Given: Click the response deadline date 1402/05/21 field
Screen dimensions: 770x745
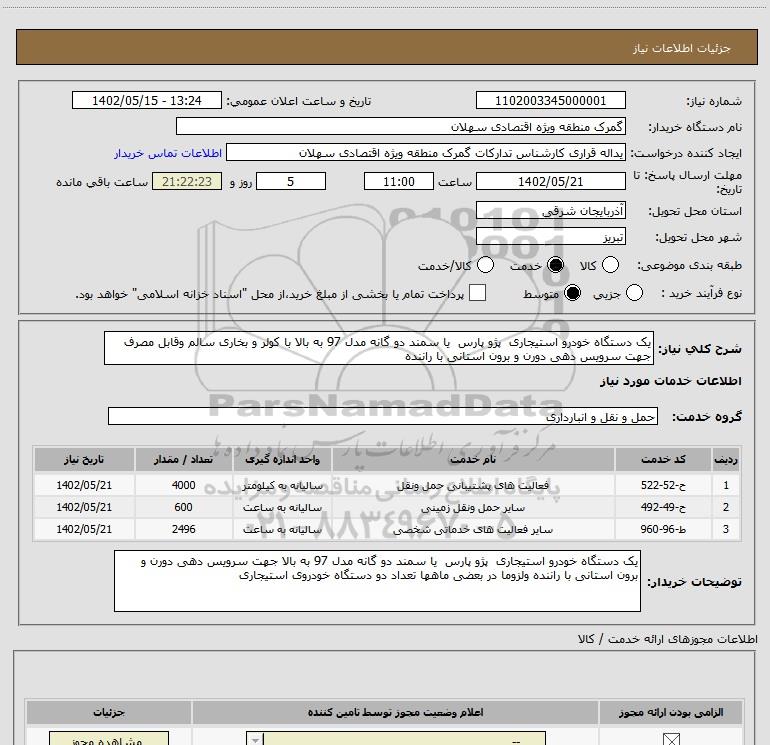Looking at the screenshot, I should coord(550,182).
